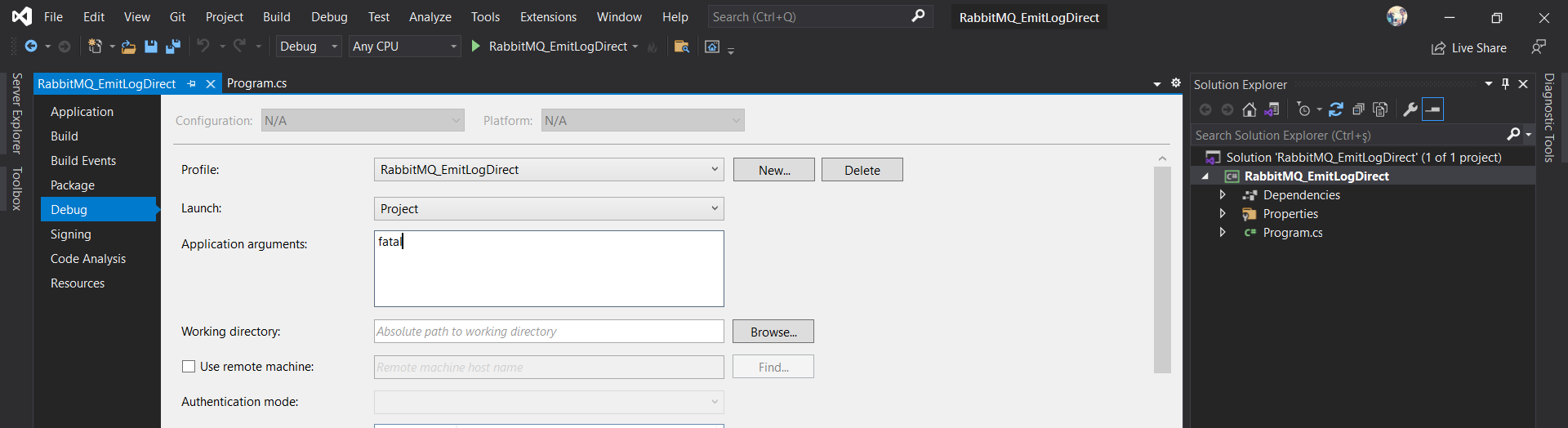Screen dimensions: 1568x428
Task: Toggle the Preview Selected Items button
Action: pos(1433,109)
